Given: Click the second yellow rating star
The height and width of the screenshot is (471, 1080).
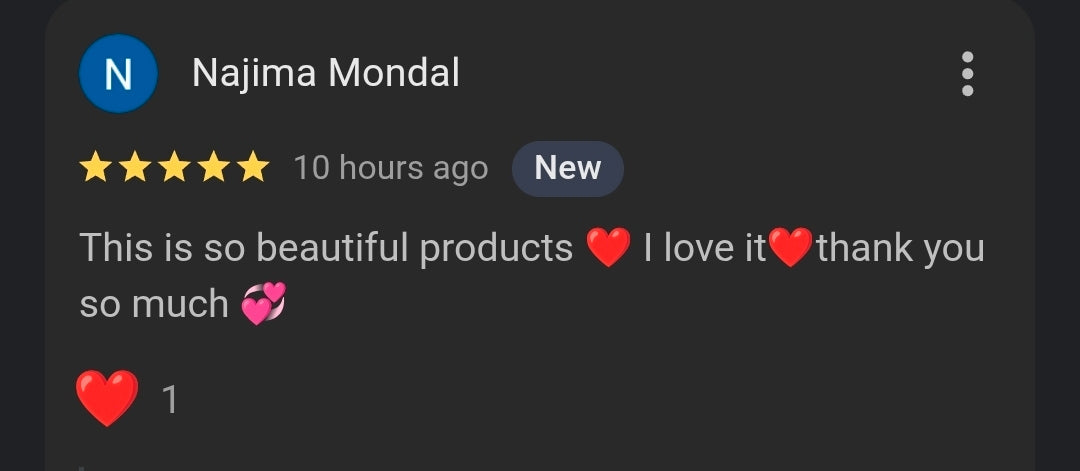Looking at the screenshot, I should coord(135,168).
